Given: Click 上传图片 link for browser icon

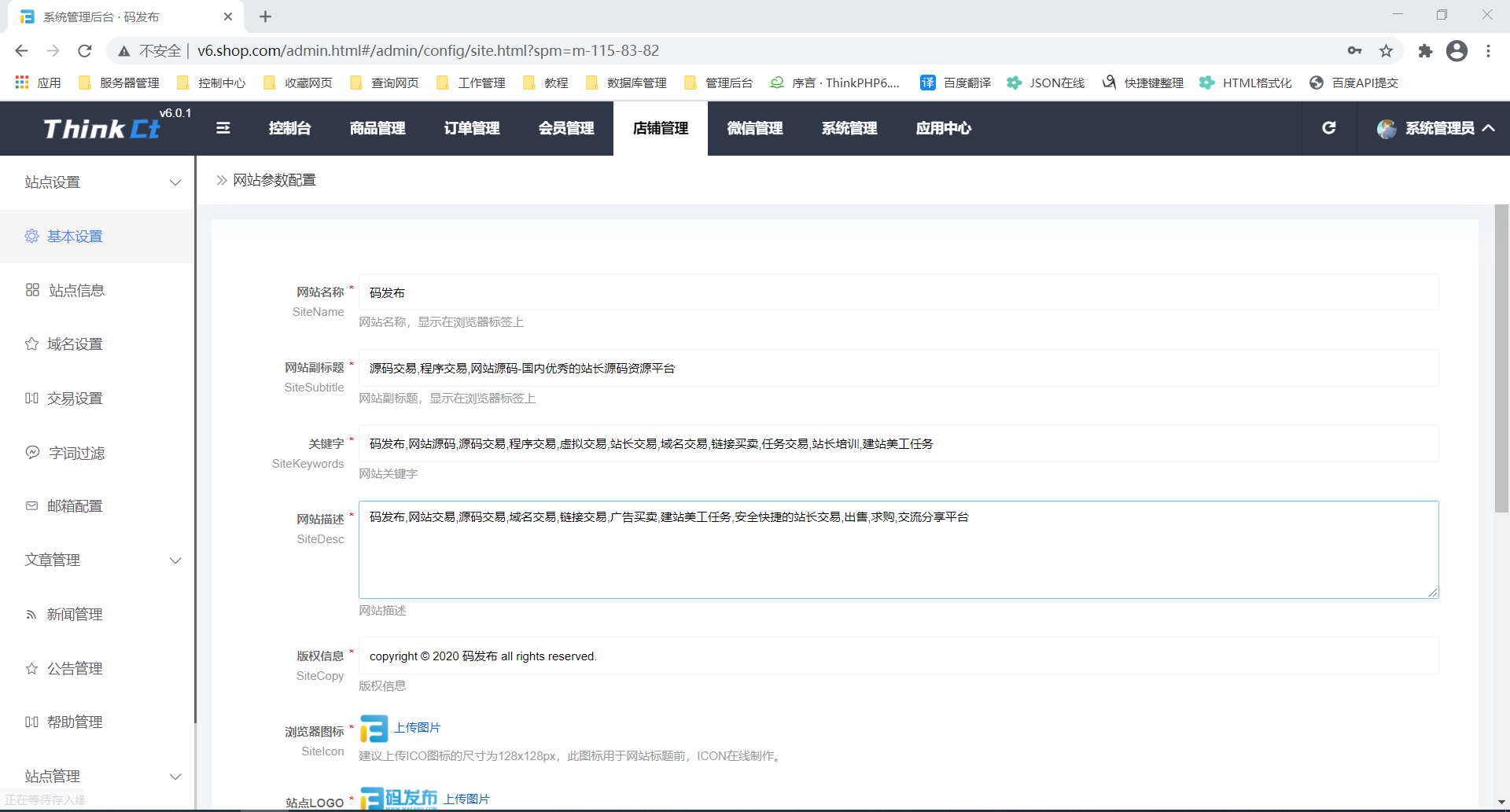Looking at the screenshot, I should (x=417, y=728).
